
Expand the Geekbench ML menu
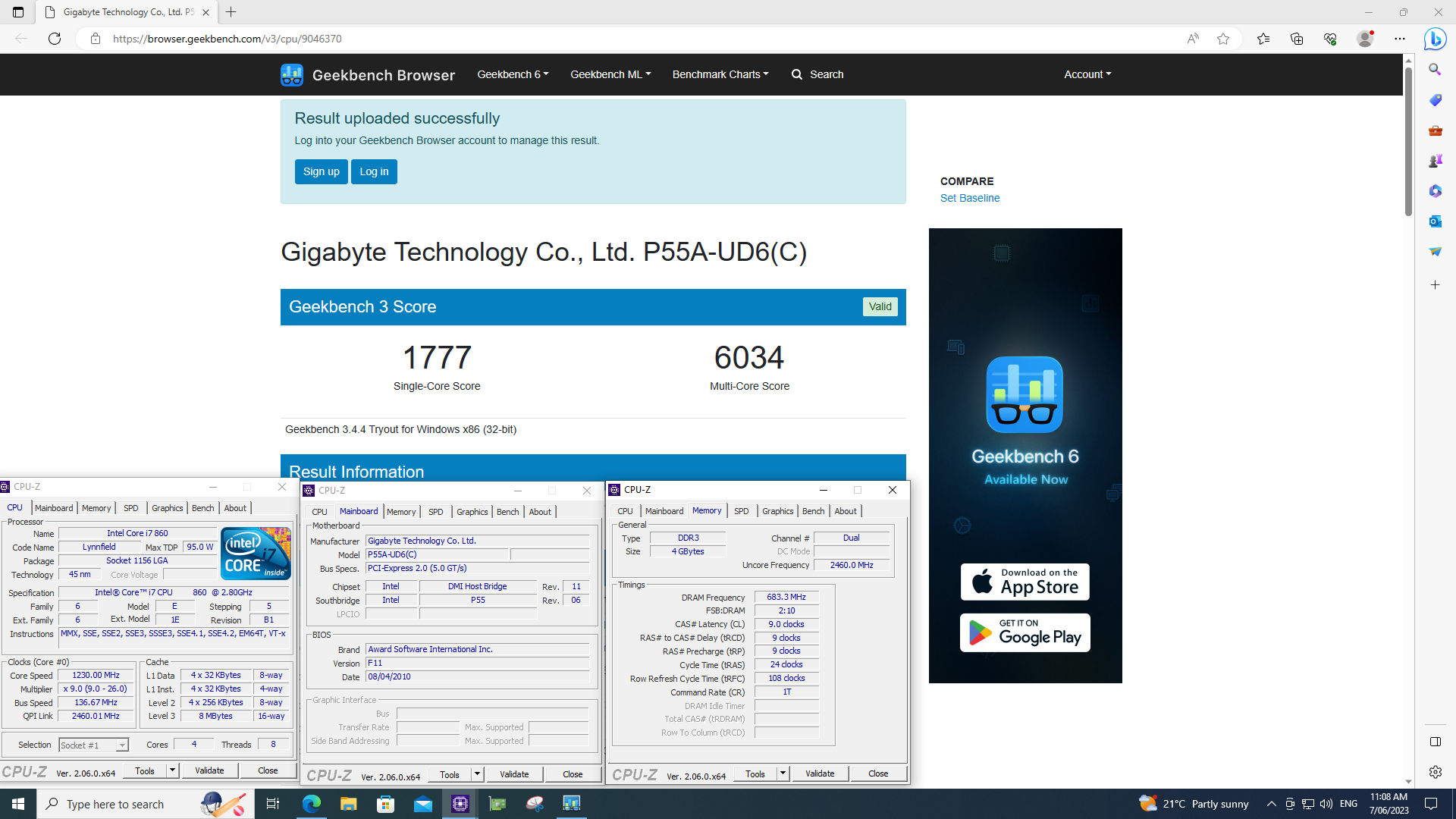610,74
